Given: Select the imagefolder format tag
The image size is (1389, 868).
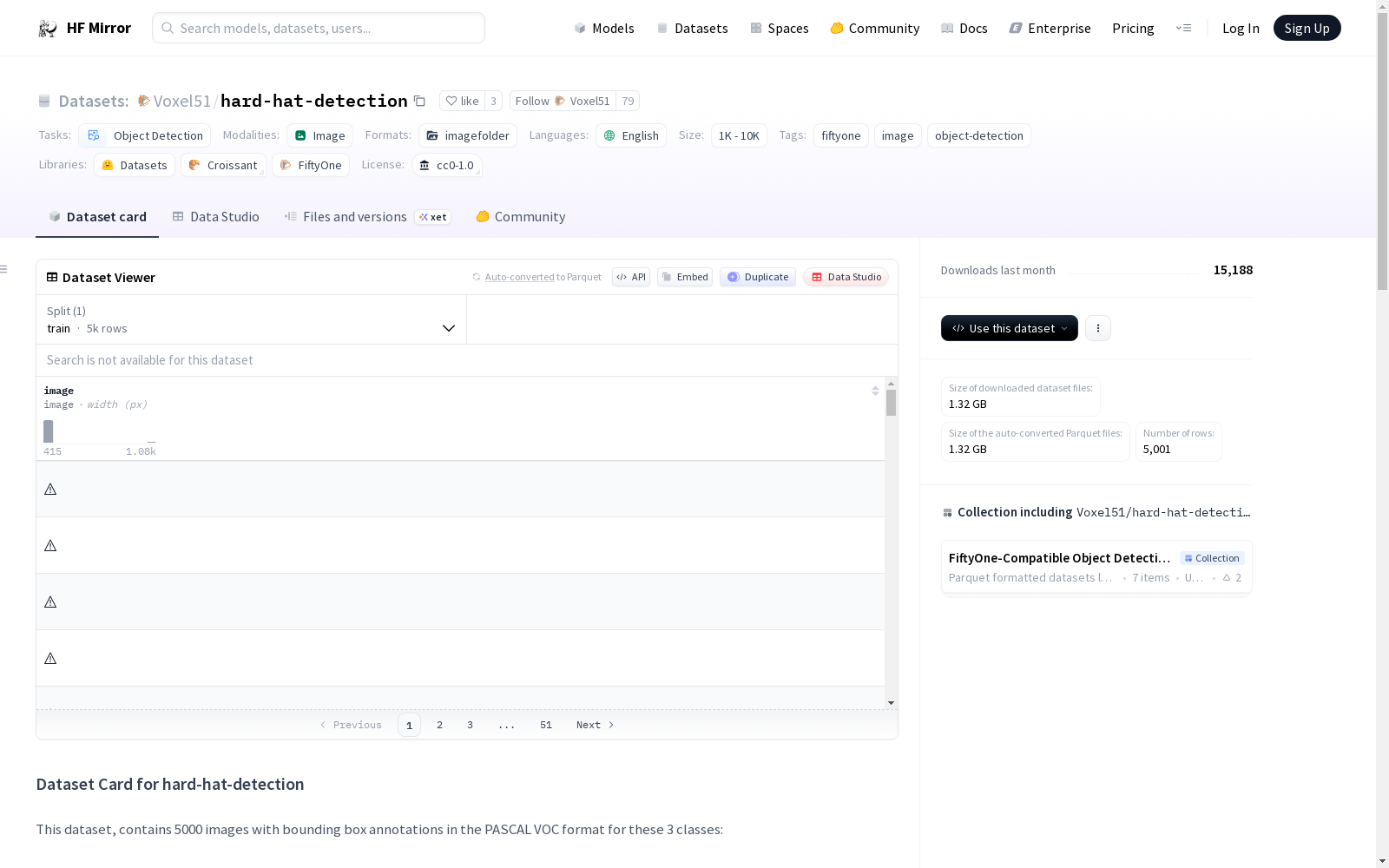Looking at the screenshot, I should (468, 135).
